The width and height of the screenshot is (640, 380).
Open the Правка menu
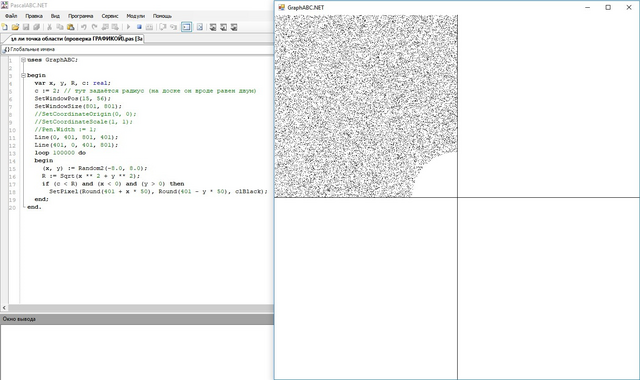[x=34, y=16]
